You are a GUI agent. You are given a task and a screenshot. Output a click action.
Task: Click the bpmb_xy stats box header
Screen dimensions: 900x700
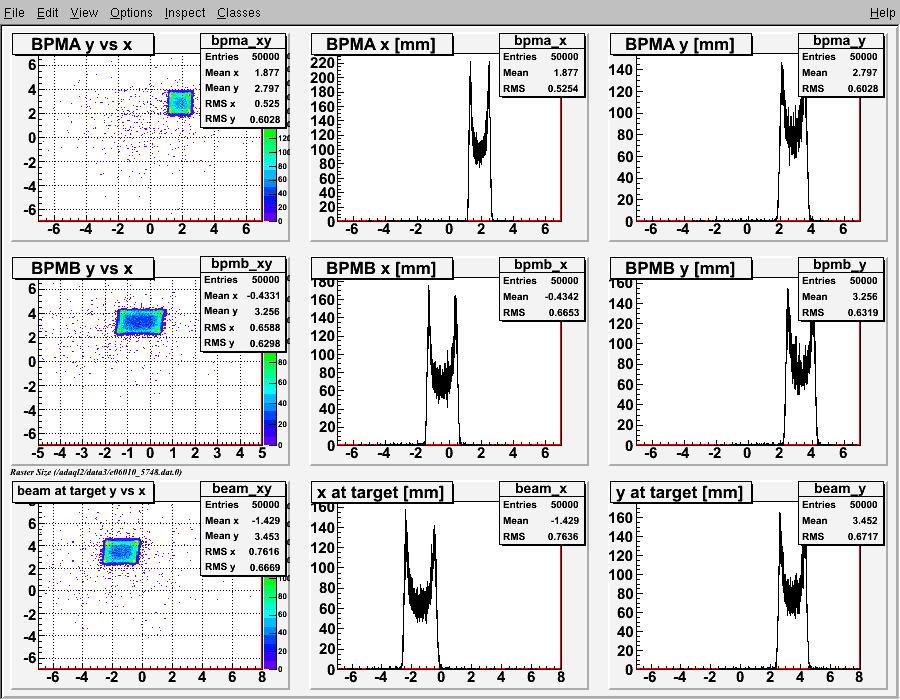pos(242,264)
